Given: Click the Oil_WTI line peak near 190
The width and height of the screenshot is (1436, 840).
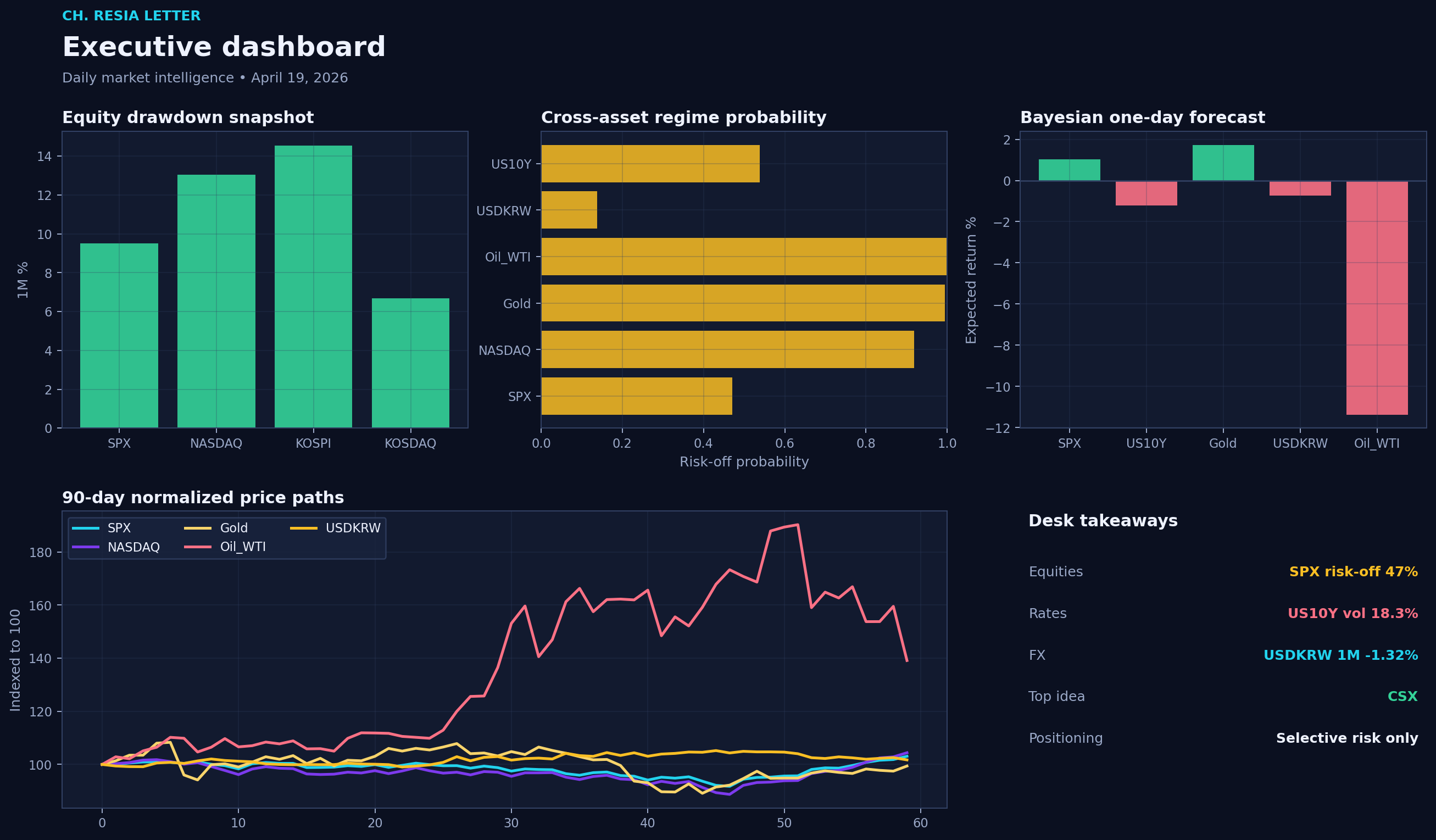Looking at the screenshot, I should (797, 524).
